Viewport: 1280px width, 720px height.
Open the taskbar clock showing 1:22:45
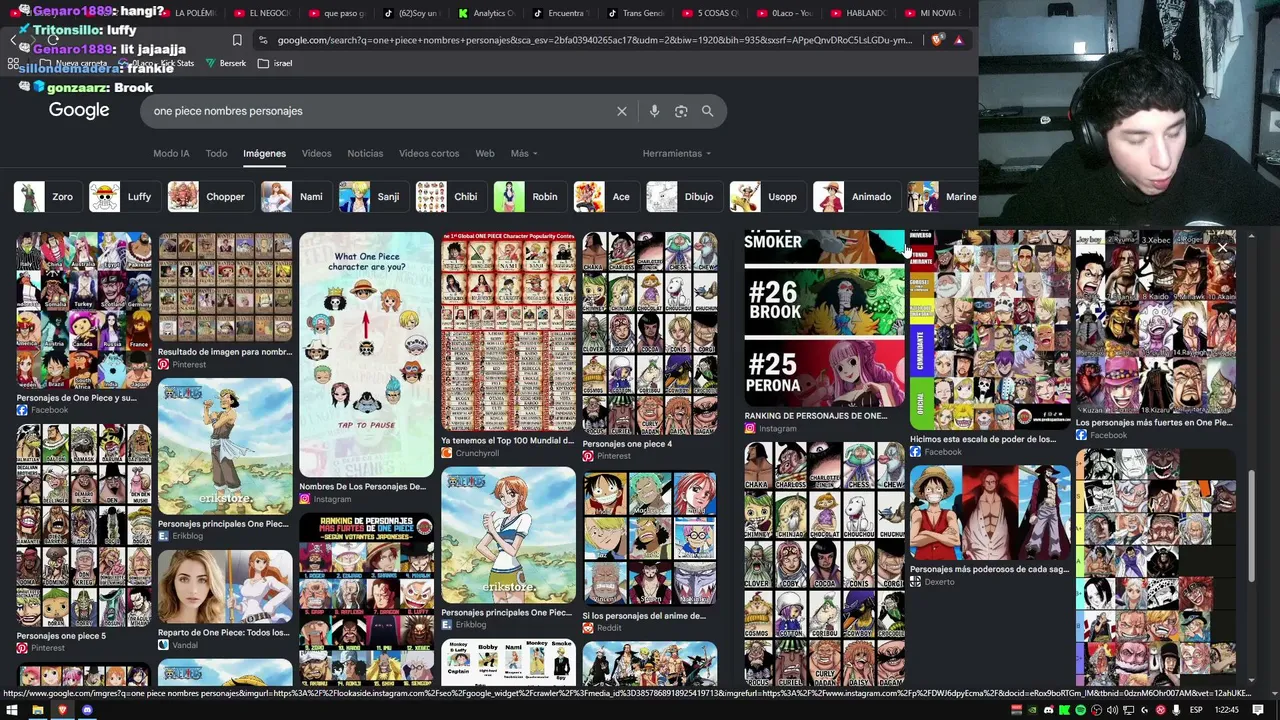click(1228, 710)
